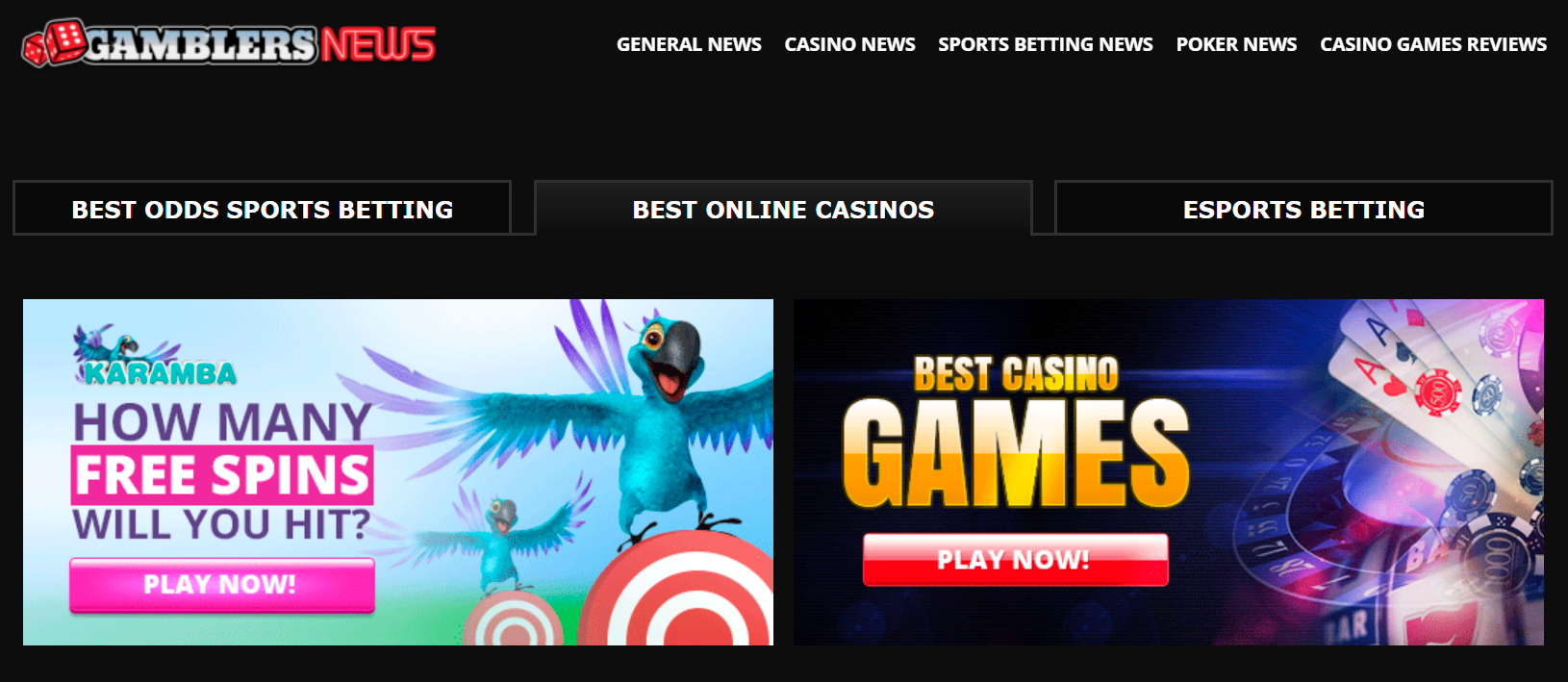Switch to Best Odds Sports Betting tab
This screenshot has height=682, width=1568.
(262, 209)
